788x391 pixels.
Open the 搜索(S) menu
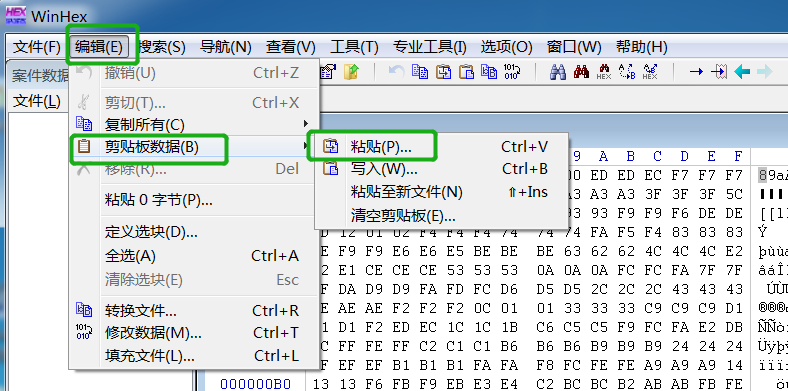162,47
